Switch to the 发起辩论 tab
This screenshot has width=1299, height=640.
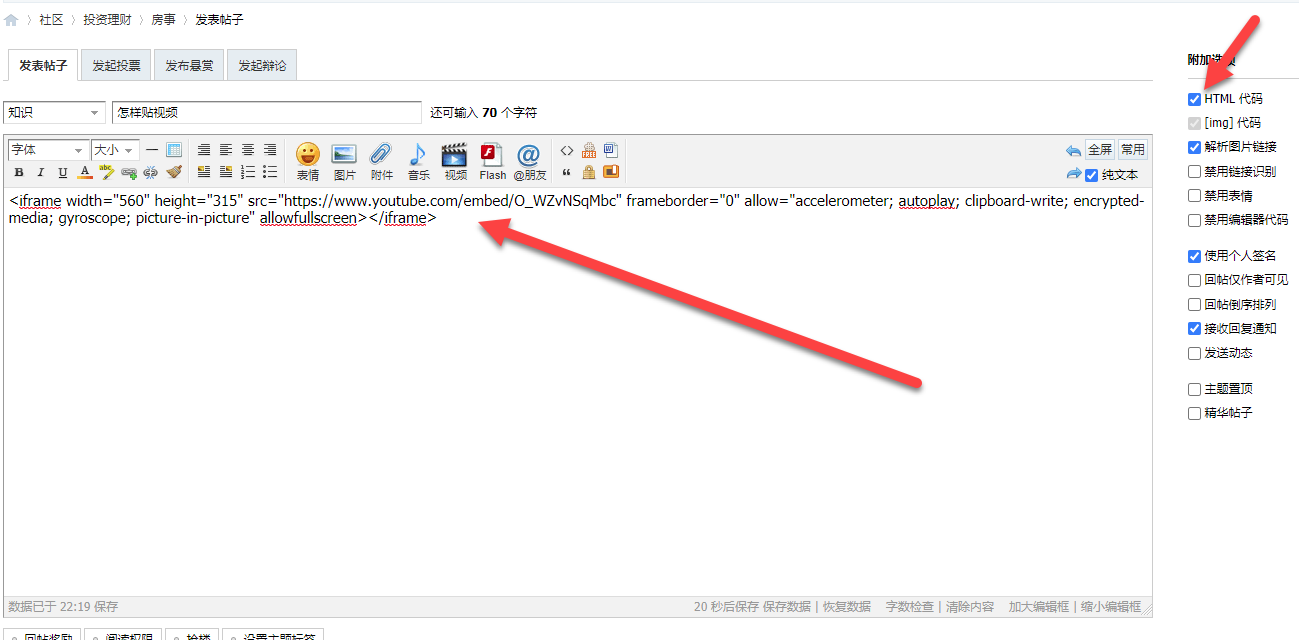click(x=262, y=66)
